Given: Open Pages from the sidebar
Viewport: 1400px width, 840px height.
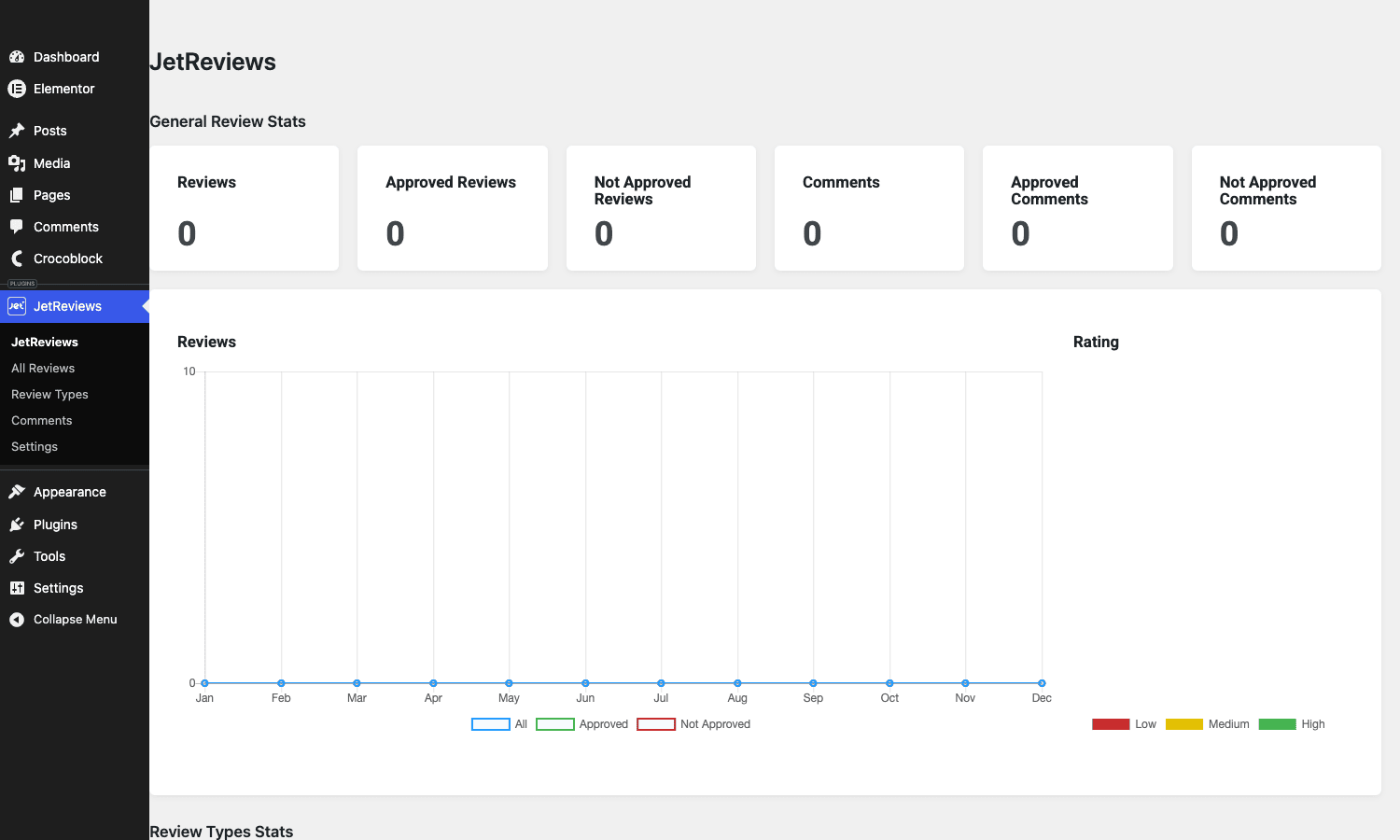Looking at the screenshot, I should tap(75, 195).
